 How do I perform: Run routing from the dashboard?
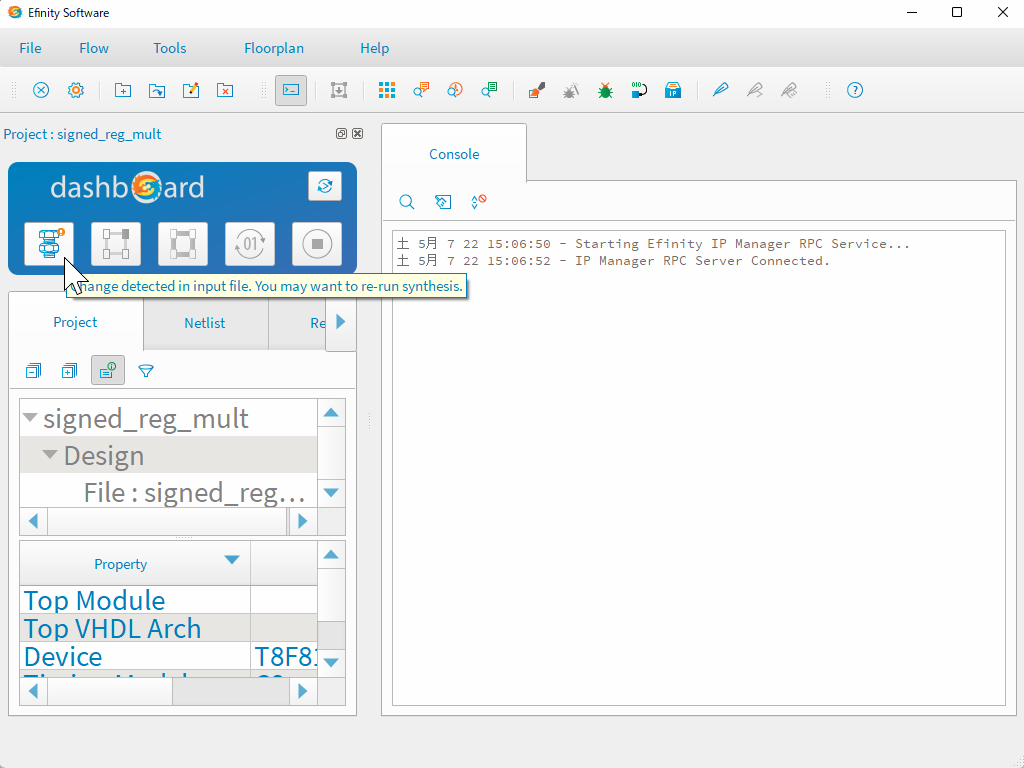click(x=183, y=244)
